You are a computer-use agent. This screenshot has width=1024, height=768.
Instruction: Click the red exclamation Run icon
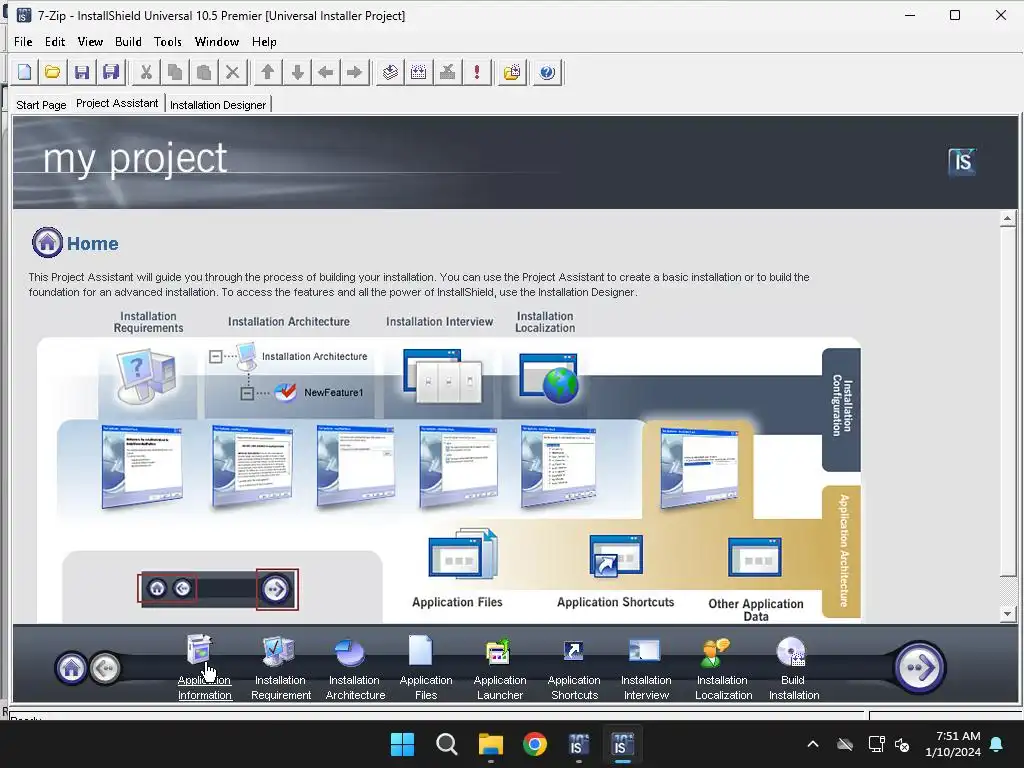477,72
